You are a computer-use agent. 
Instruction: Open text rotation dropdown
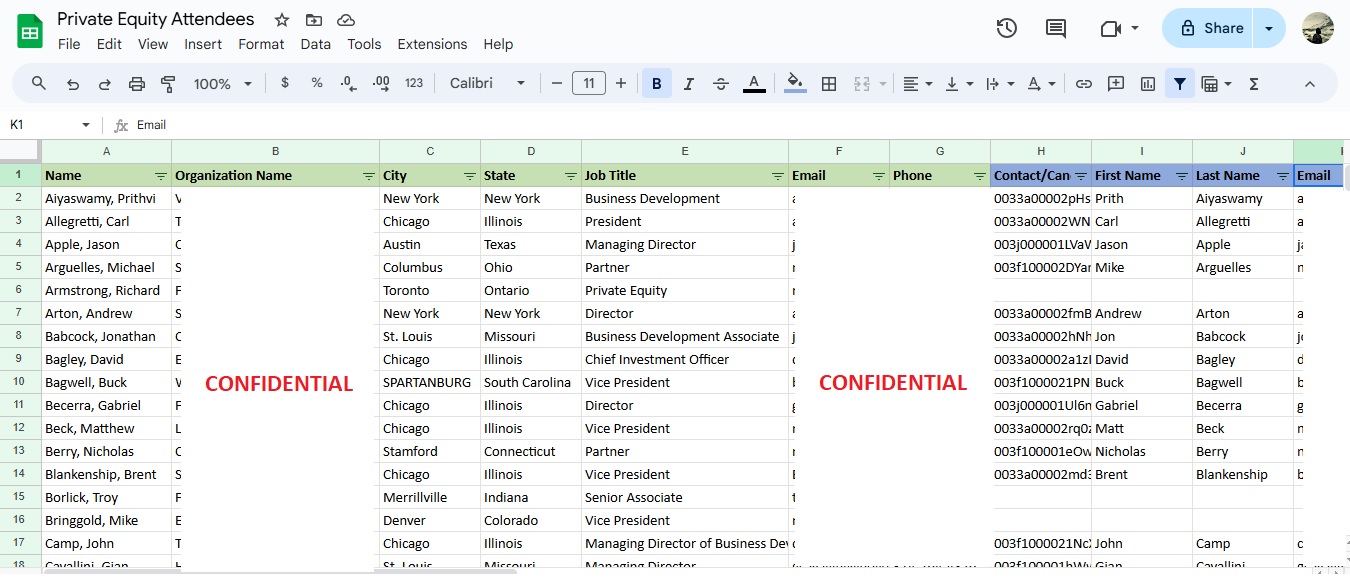1041,84
